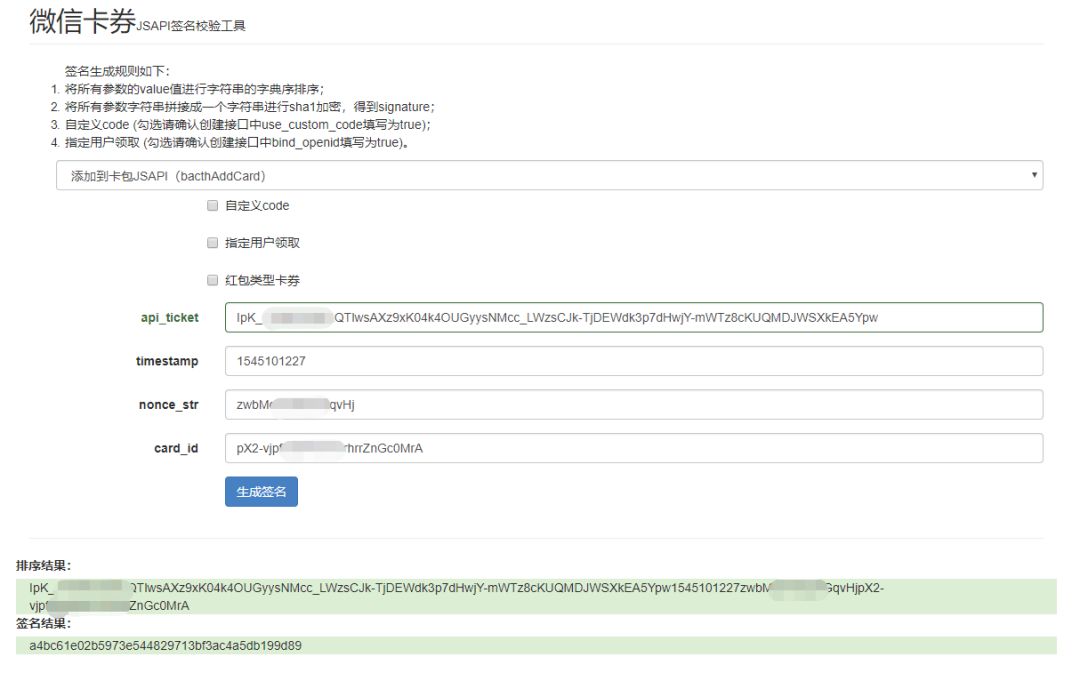Screen dimensions: 1080x681
Task: Click the 排序结果 heading
Action: (43, 565)
